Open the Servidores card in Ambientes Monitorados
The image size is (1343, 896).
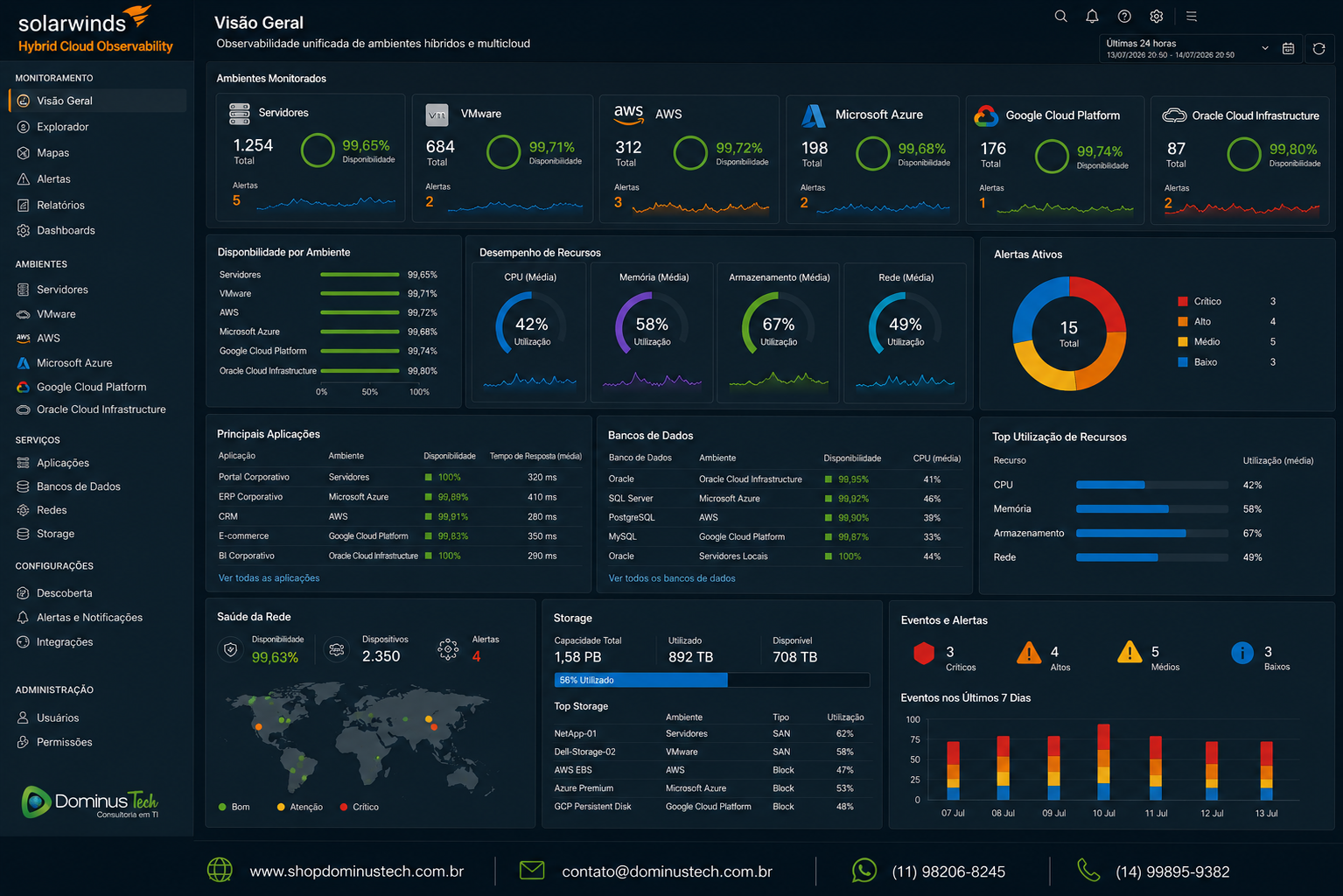tap(311, 158)
